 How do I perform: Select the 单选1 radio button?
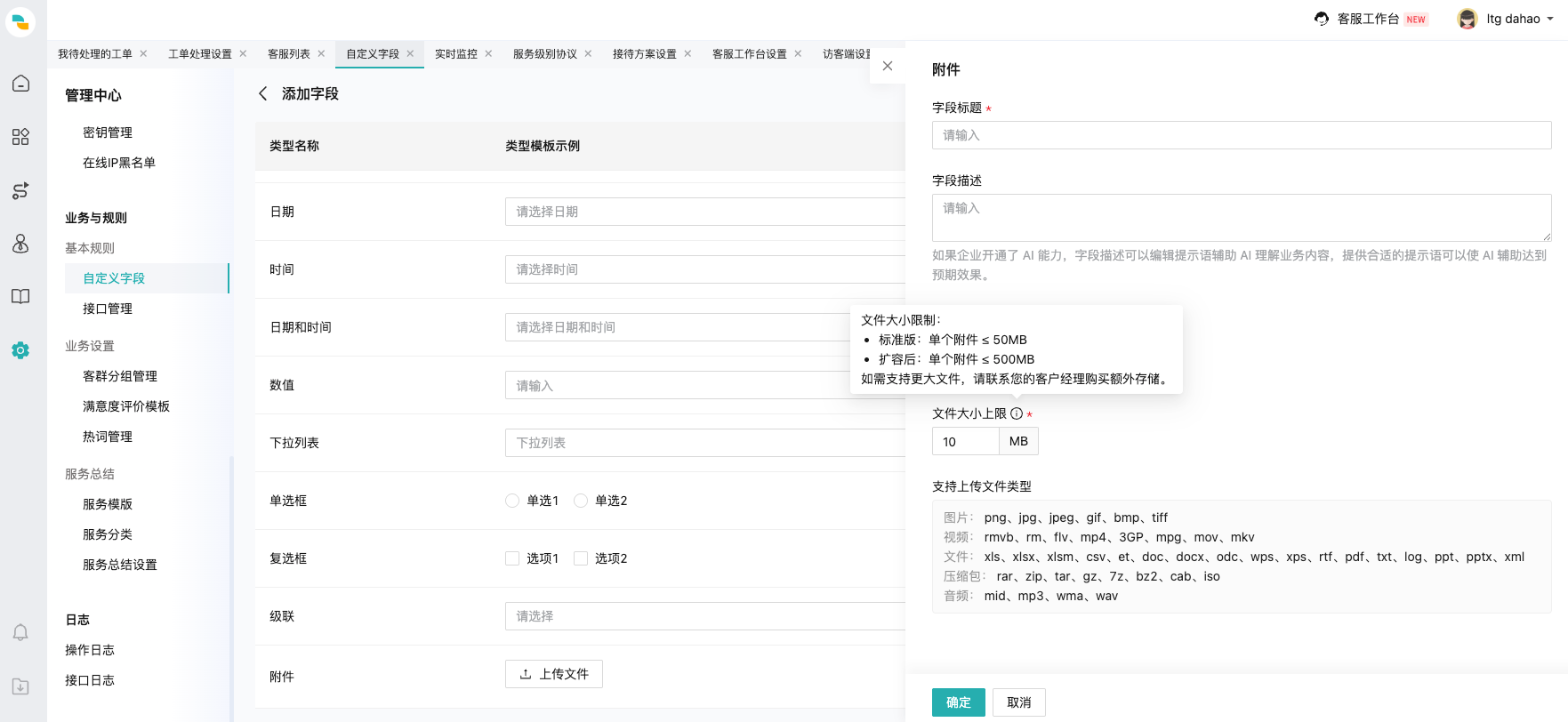coord(512,501)
